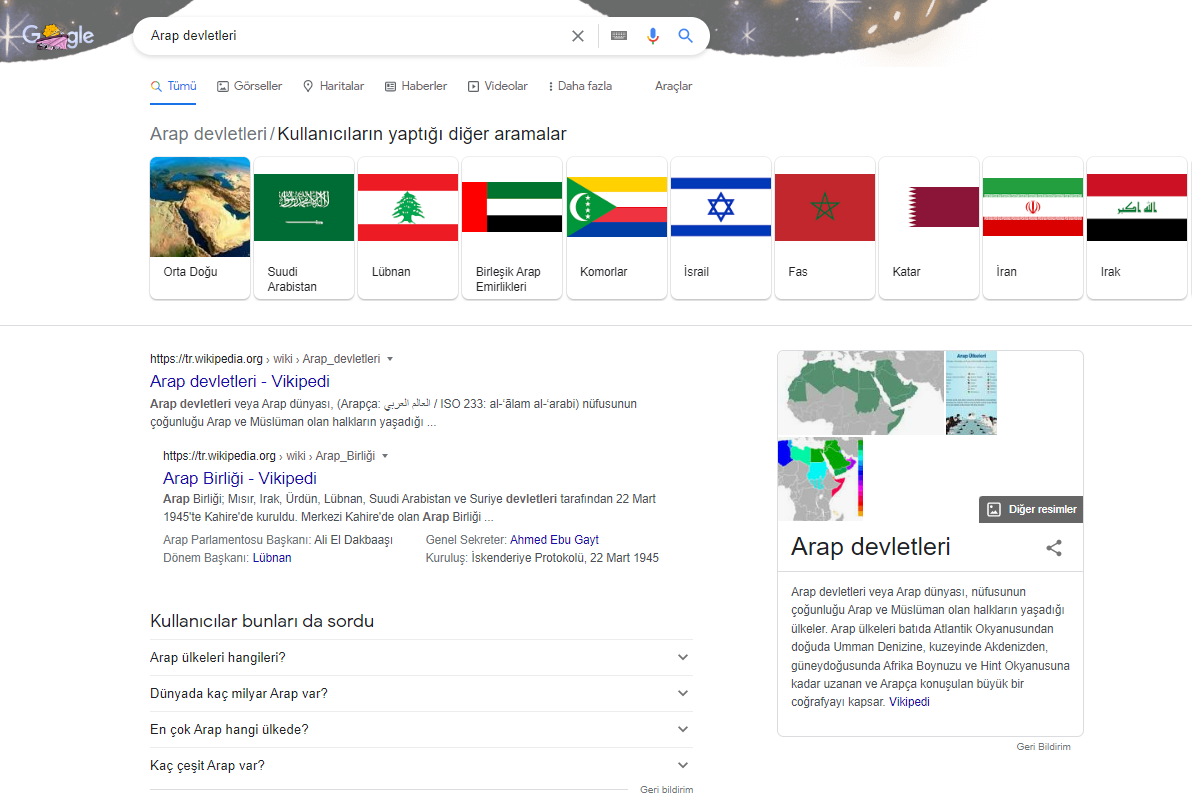Open the Diğer resimler image button
Screen dimensions: 1192x802
tap(1031, 509)
